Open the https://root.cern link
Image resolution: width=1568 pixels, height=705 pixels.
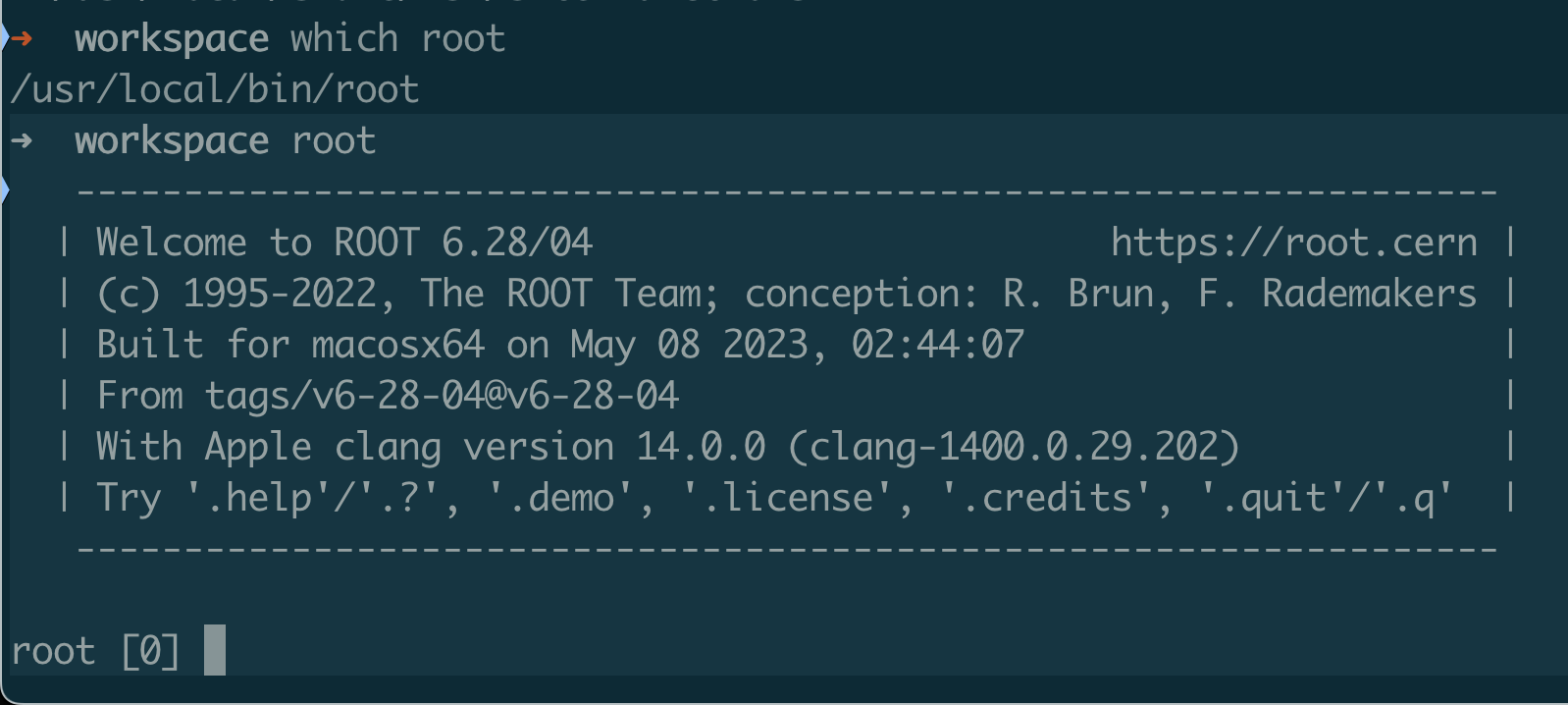pyautogui.click(x=1293, y=243)
